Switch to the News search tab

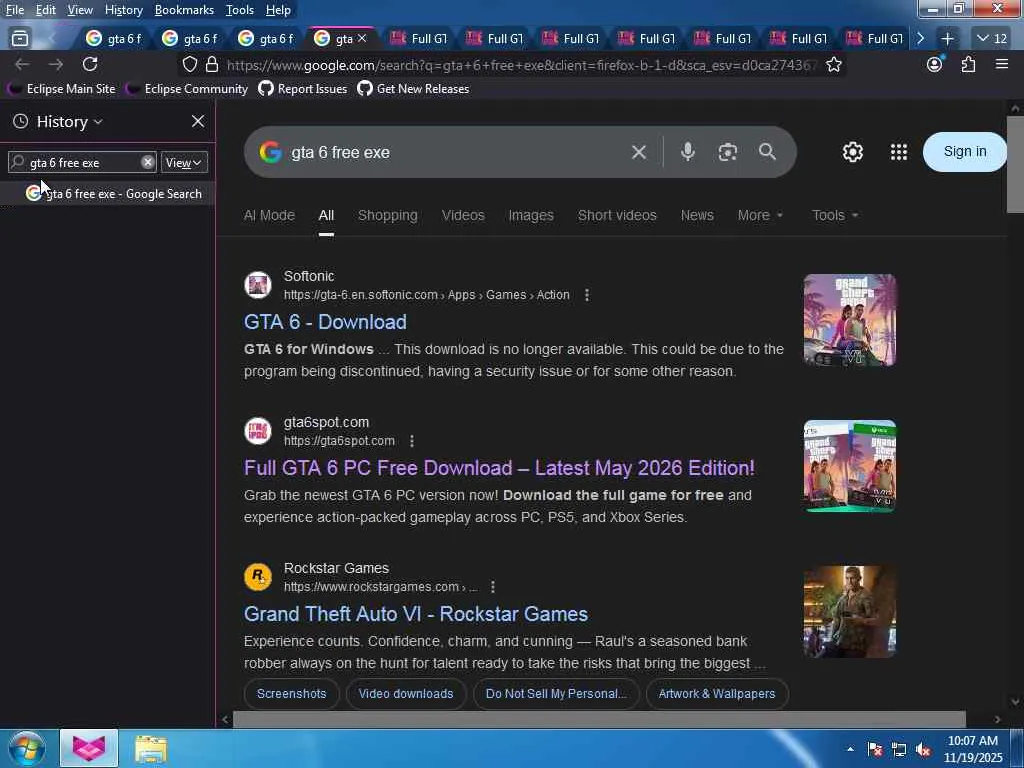697,215
